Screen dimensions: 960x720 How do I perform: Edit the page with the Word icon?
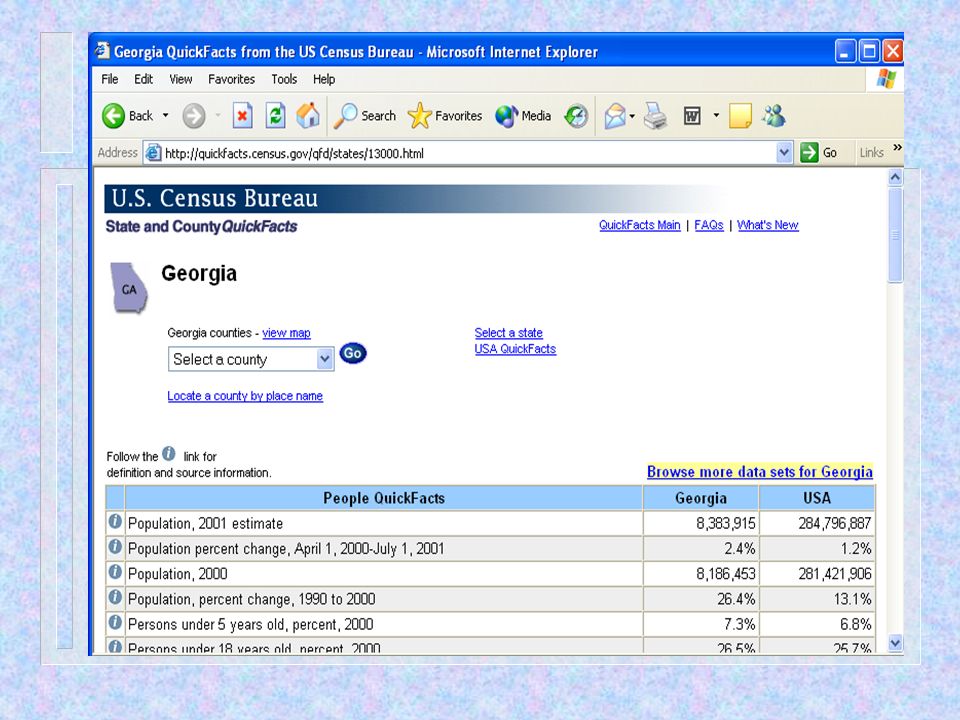tap(692, 116)
